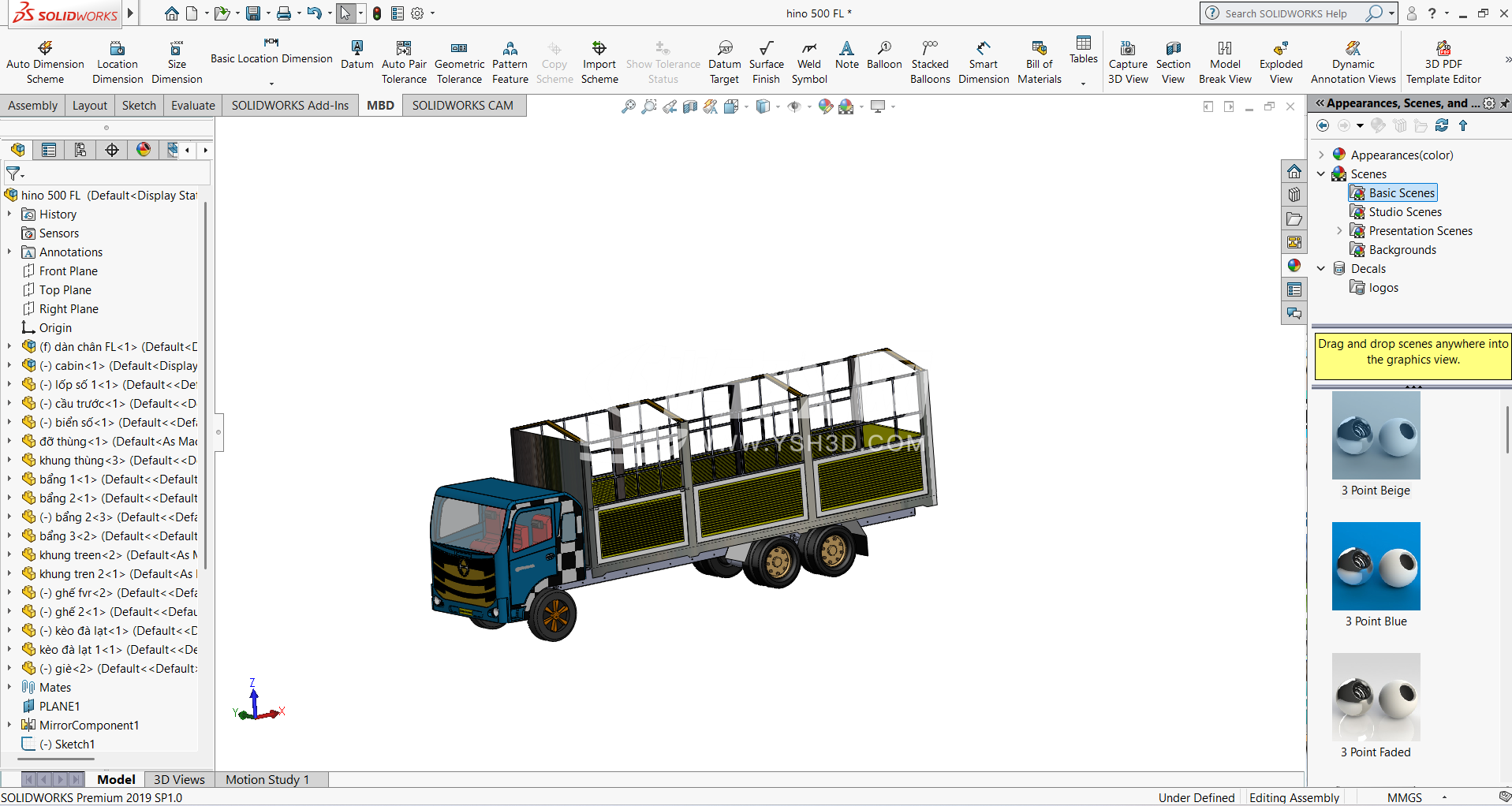Open Dynamic Annotation Views
This screenshot has width=1512, height=806.
pyautogui.click(x=1353, y=62)
